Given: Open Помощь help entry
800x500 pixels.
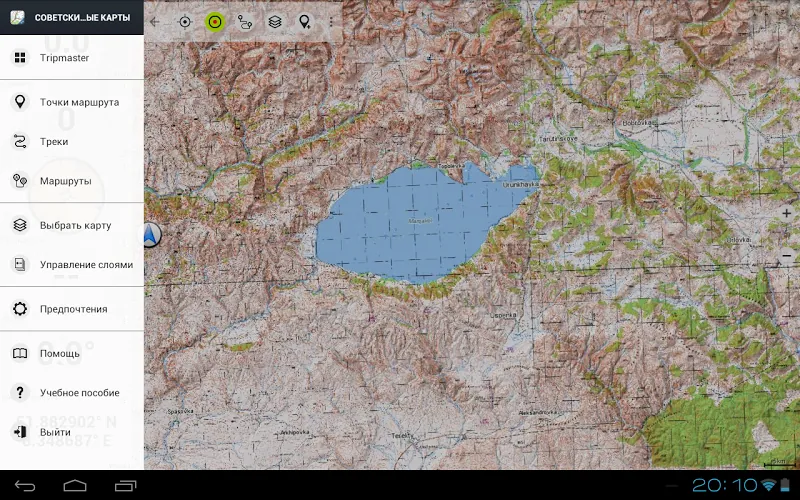Looking at the screenshot, I should pyautogui.click(x=71, y=353).
